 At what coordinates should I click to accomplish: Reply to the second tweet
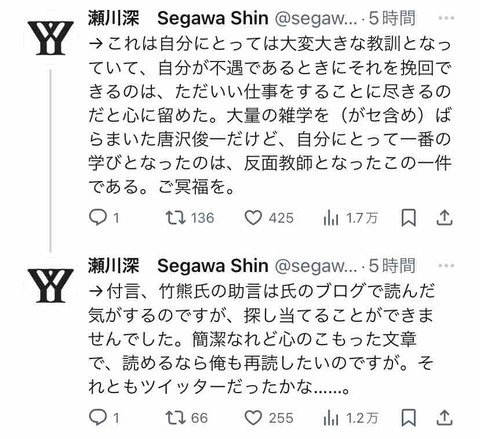[104, 418]
